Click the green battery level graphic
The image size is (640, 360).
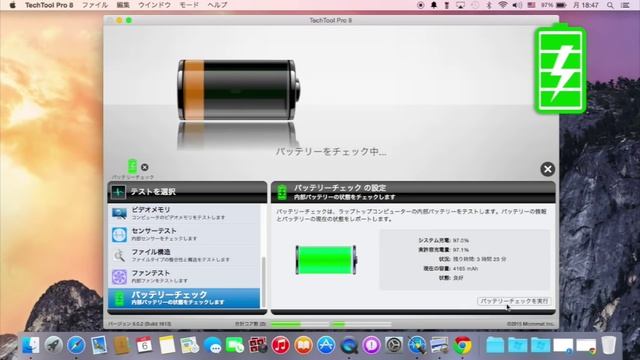[x=326, y=260]
